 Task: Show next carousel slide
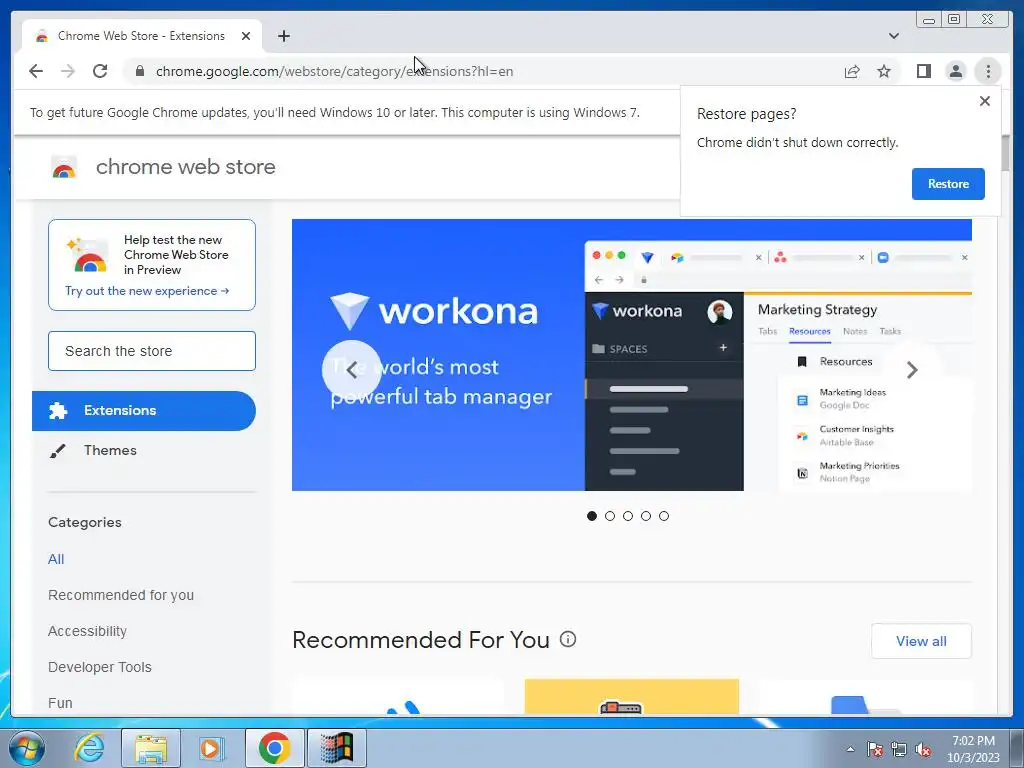coord(912,370)
